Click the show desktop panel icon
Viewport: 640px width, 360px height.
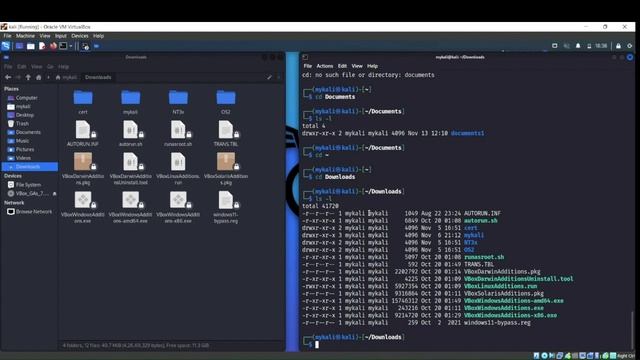19,46
